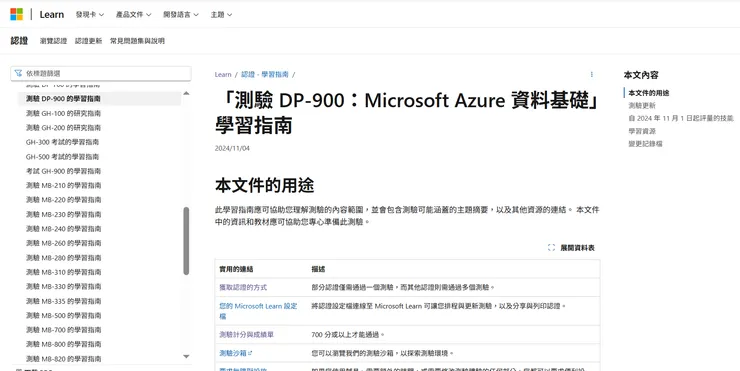Open the 發現卡 dropdown menu

click(x=90, y=15)
